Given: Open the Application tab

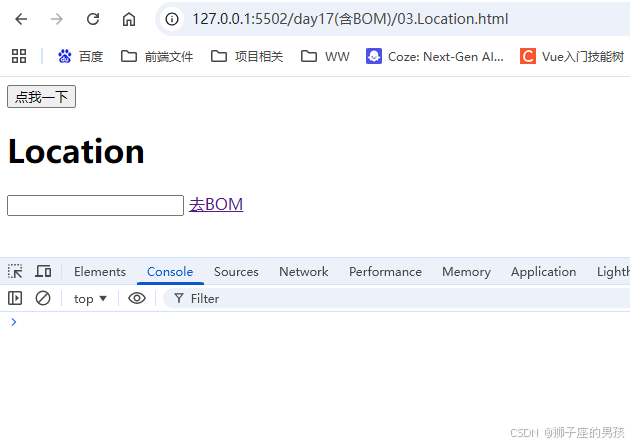Looking at the screenshot, I should tap(543, 272).
